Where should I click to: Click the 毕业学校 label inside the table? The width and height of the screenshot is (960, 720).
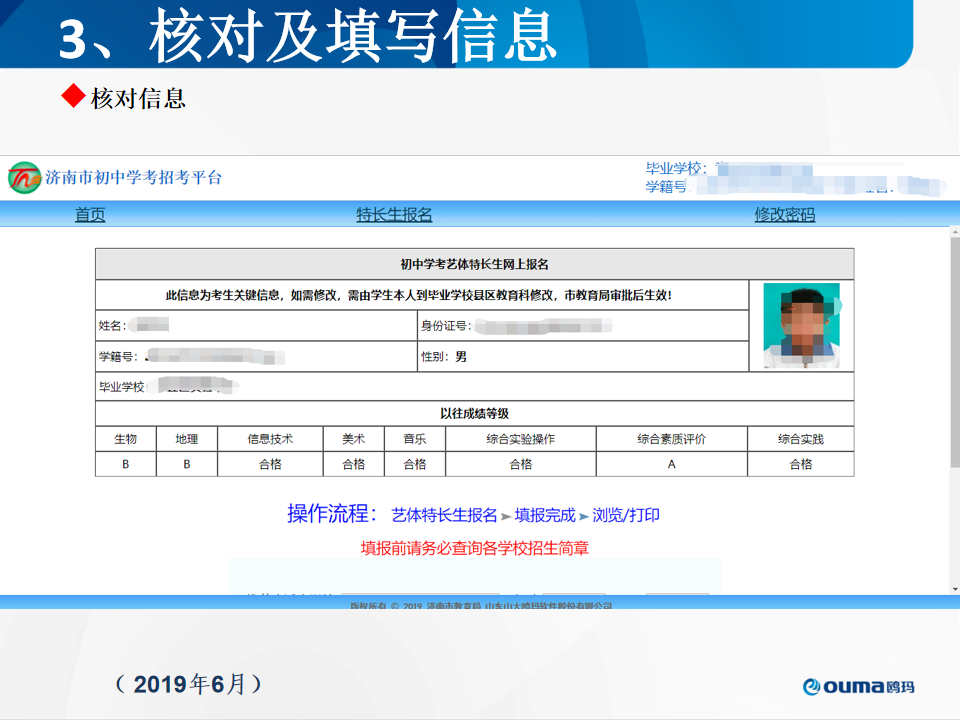pyautogui.click(x=121, y=387)
